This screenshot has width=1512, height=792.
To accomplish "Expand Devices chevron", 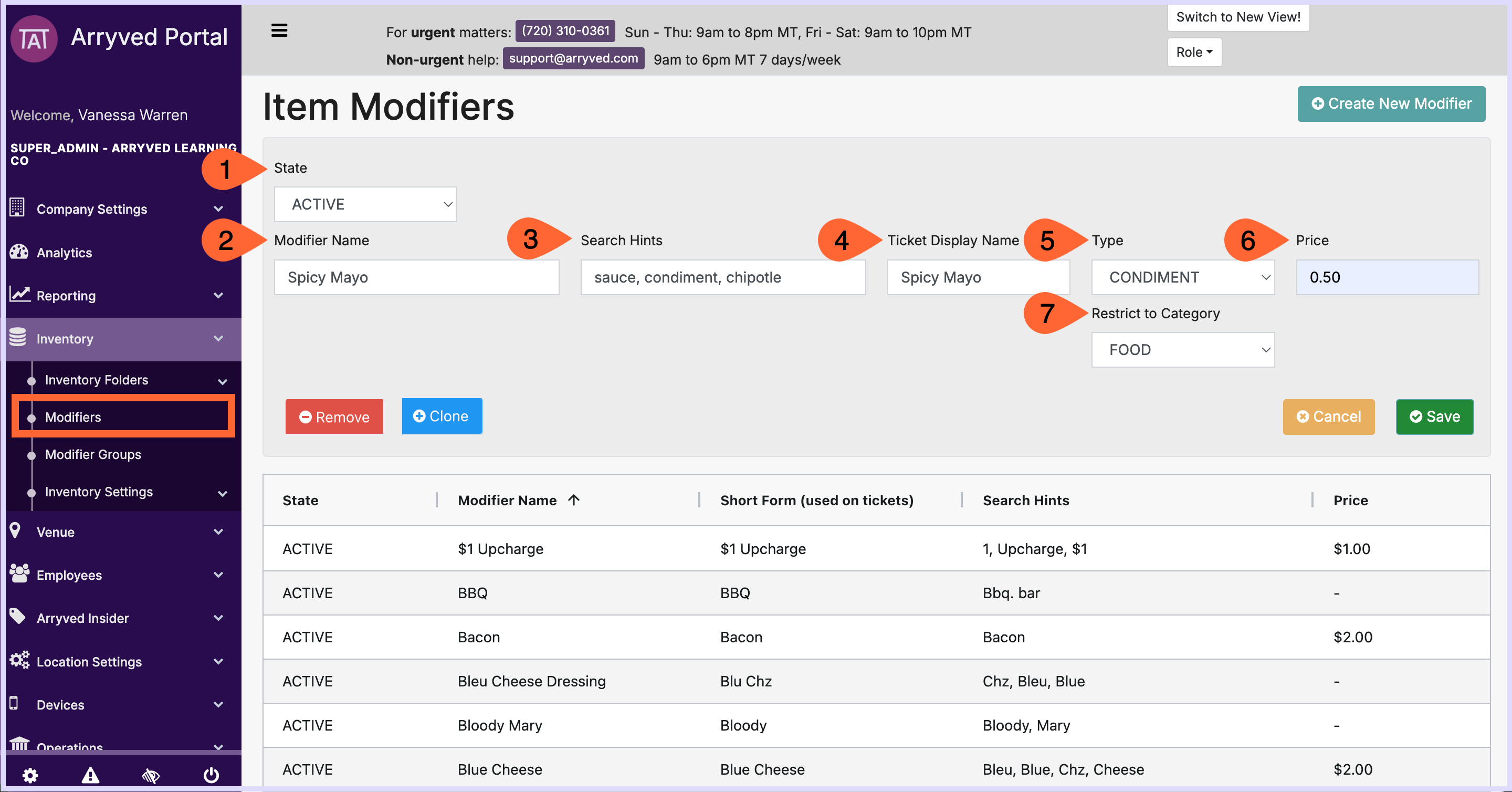I will coord(218,704).
